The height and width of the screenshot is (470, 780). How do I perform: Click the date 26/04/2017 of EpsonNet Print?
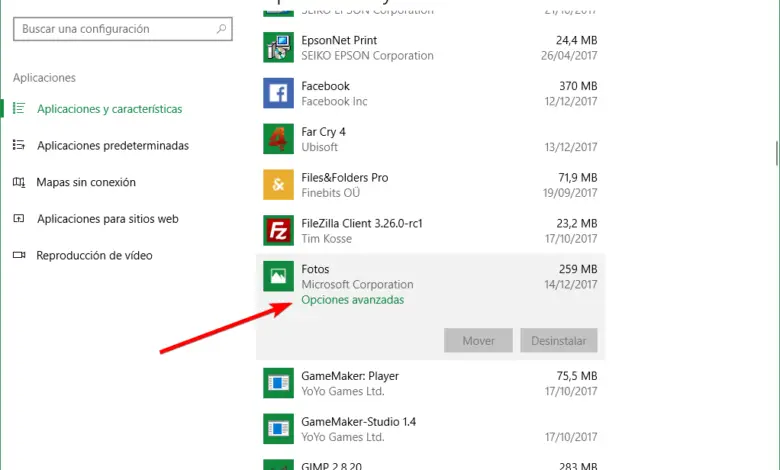(x=569, y=56)
